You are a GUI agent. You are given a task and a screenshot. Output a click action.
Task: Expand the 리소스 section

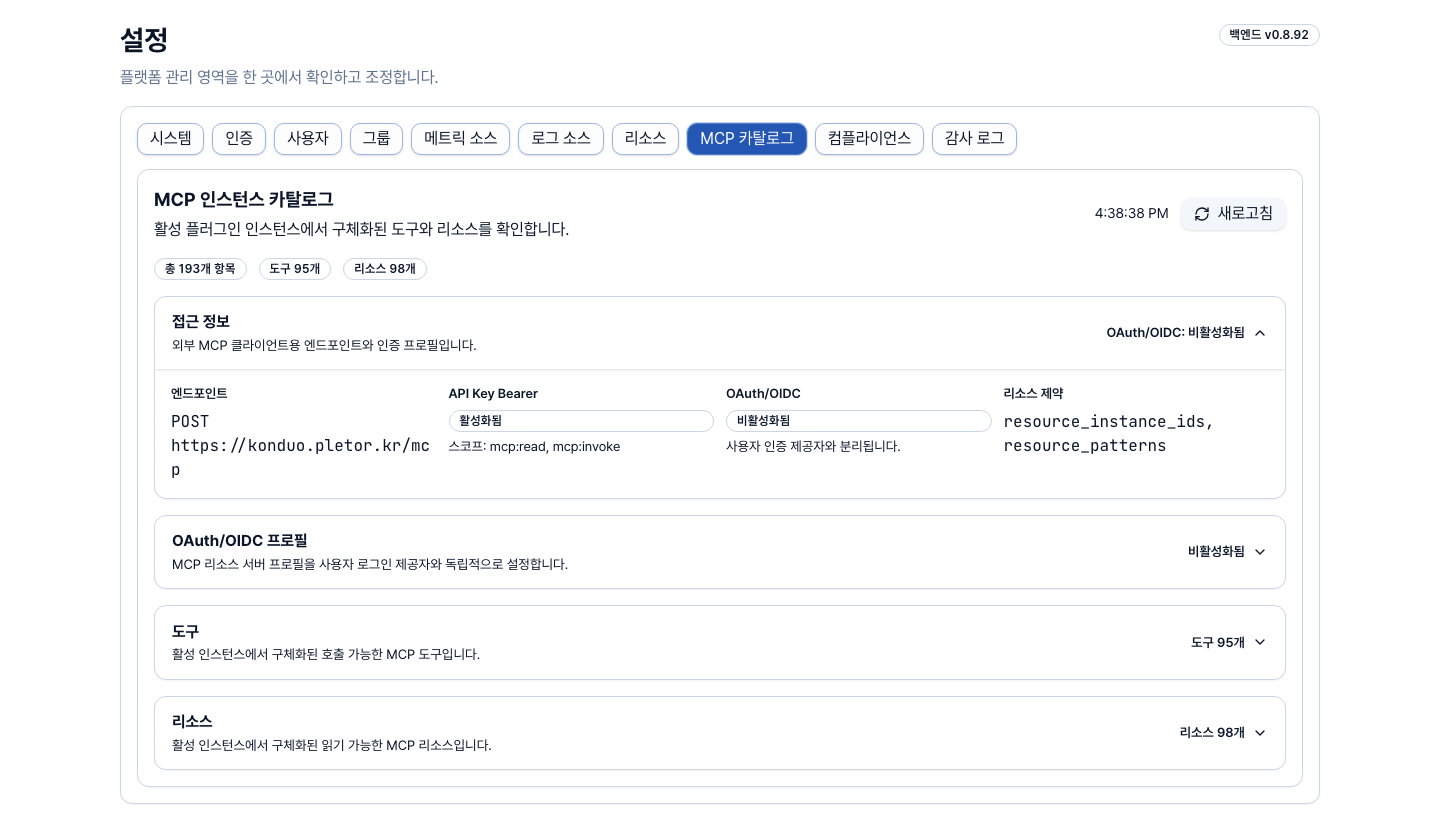720,733
